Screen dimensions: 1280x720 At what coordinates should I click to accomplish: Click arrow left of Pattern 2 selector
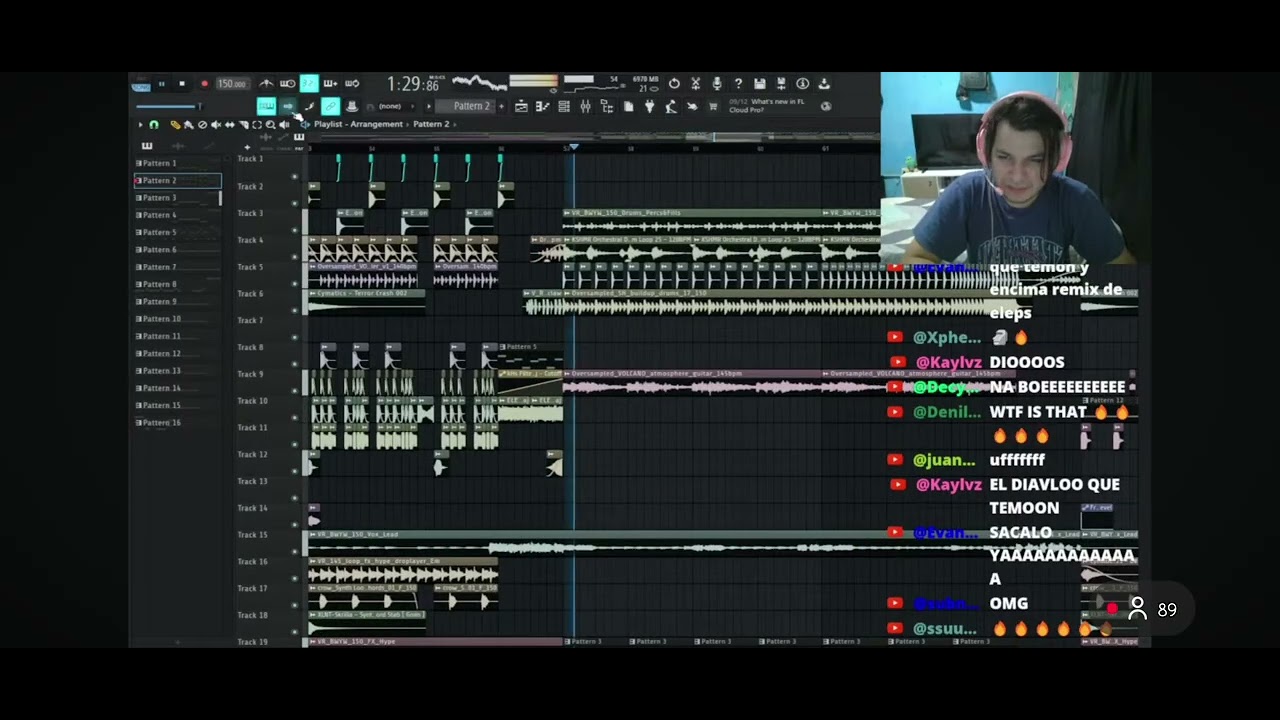[x=429, y=106]
